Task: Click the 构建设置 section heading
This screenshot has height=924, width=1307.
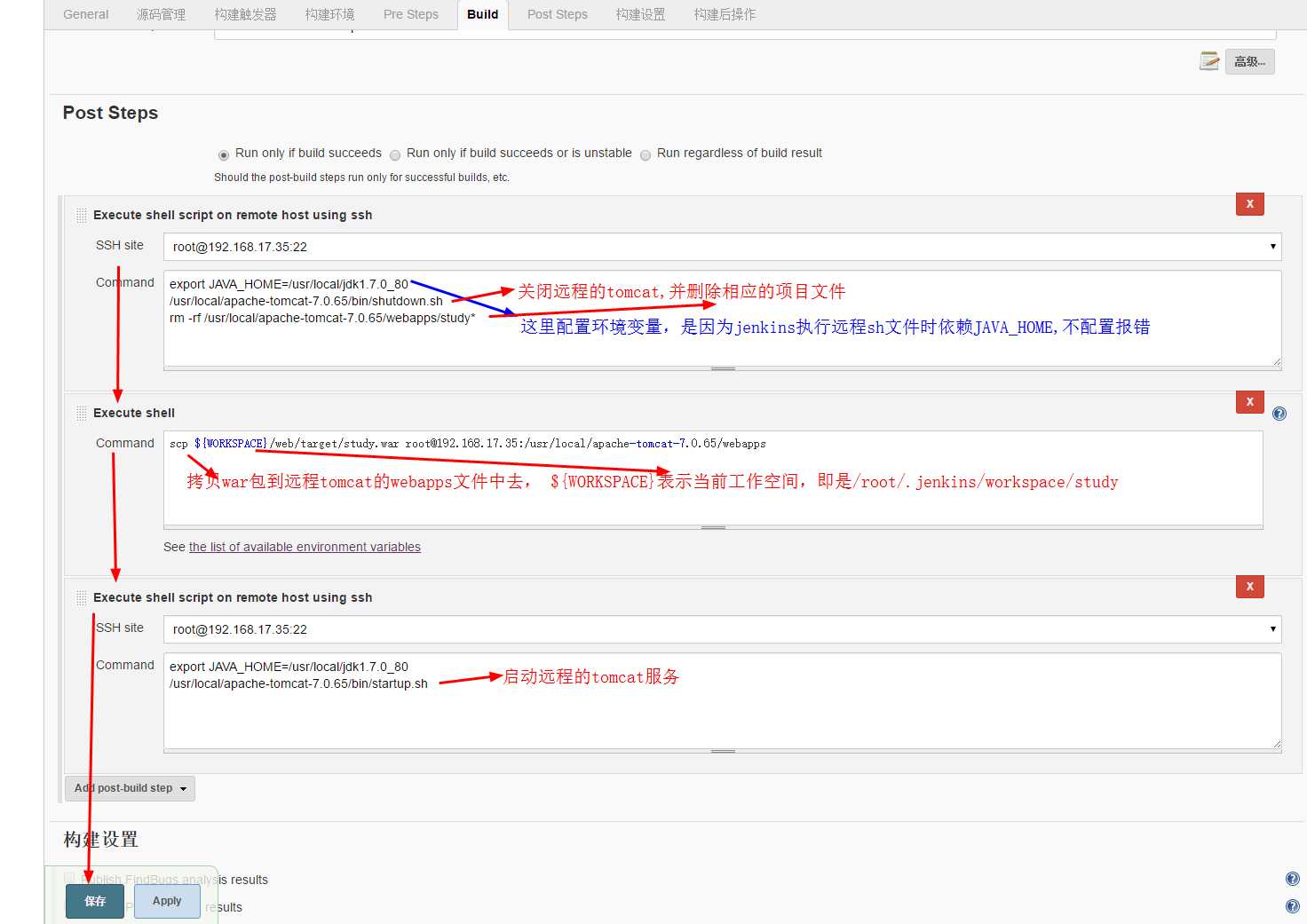Action: pyautogui.click(x=100, y=839)
